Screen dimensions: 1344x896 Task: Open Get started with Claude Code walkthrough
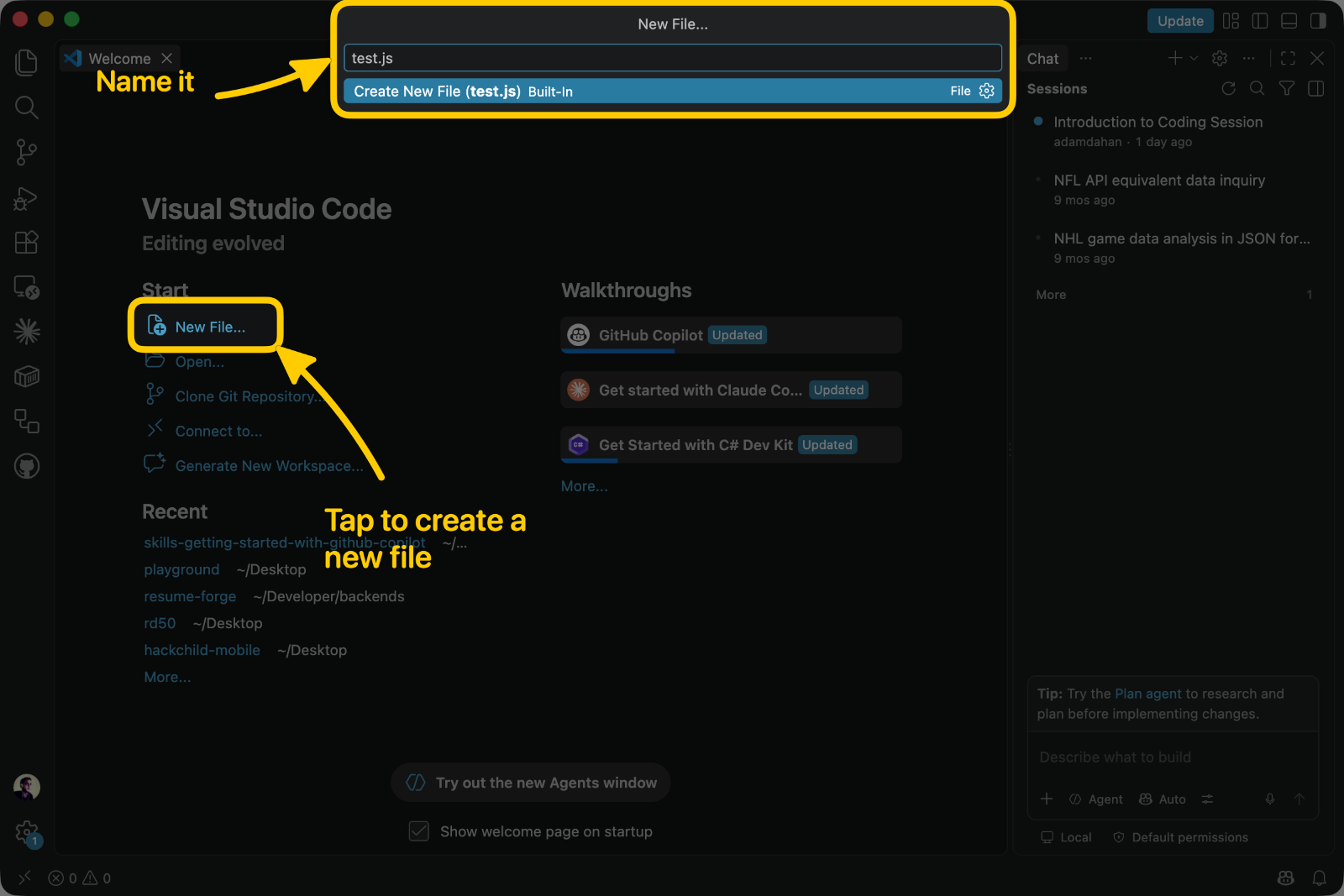tap(731, 390)
